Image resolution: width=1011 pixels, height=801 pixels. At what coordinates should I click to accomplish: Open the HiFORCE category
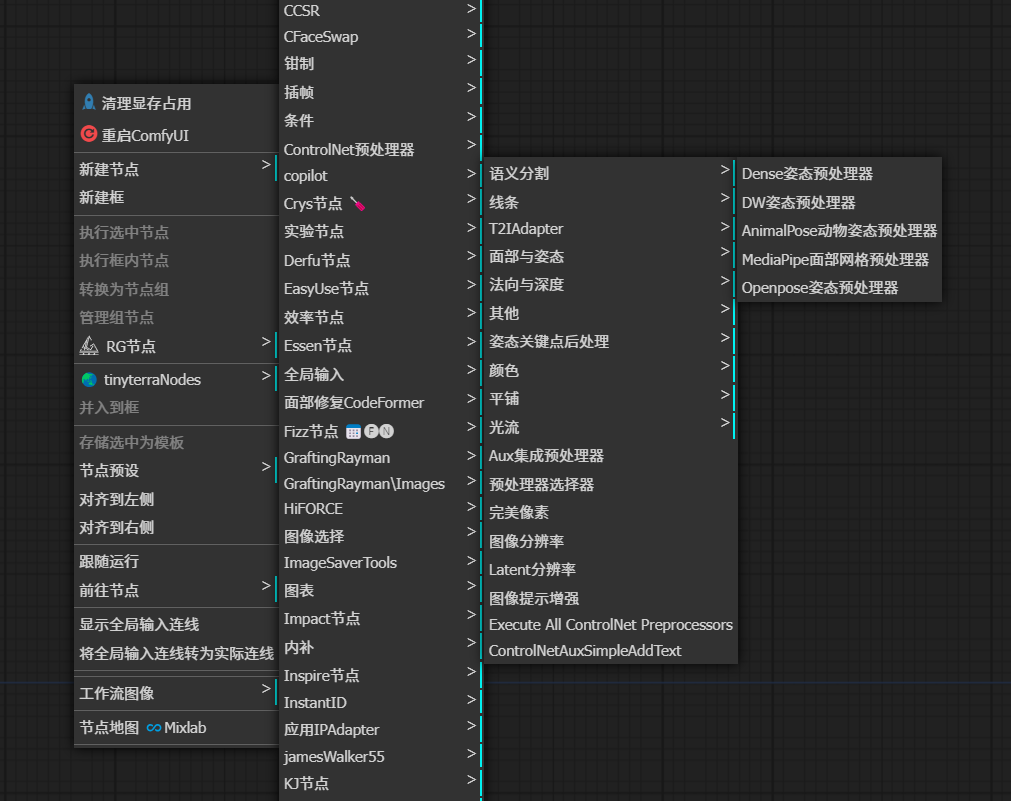[380, 509]
